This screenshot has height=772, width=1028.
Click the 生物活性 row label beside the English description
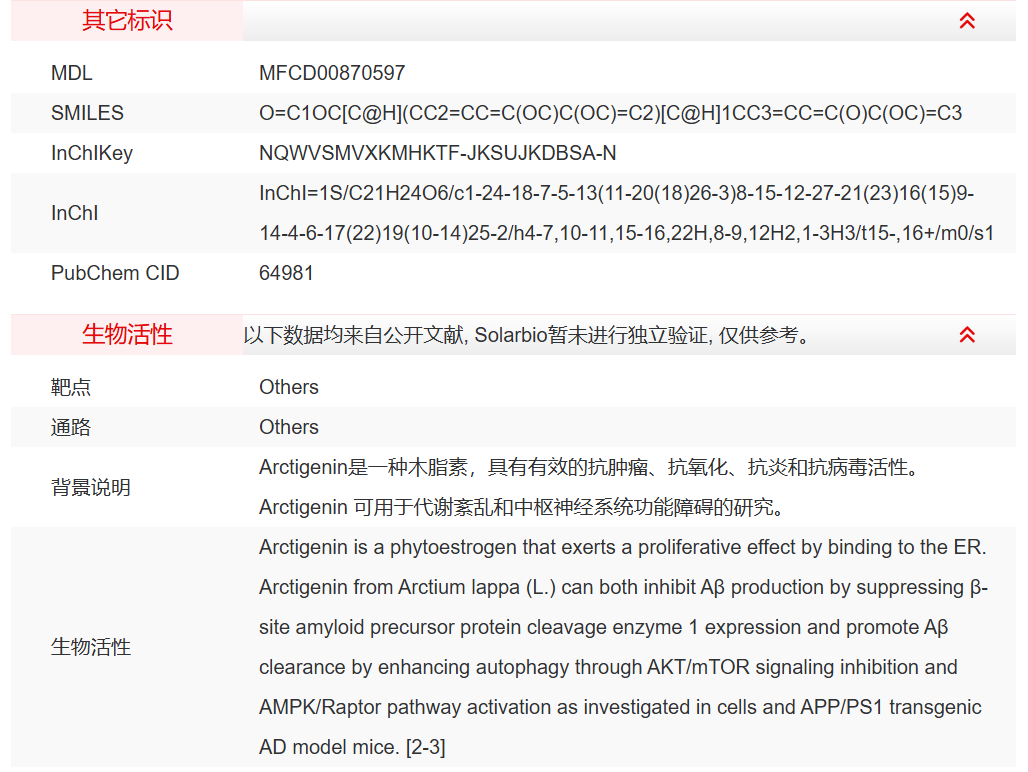91,647
